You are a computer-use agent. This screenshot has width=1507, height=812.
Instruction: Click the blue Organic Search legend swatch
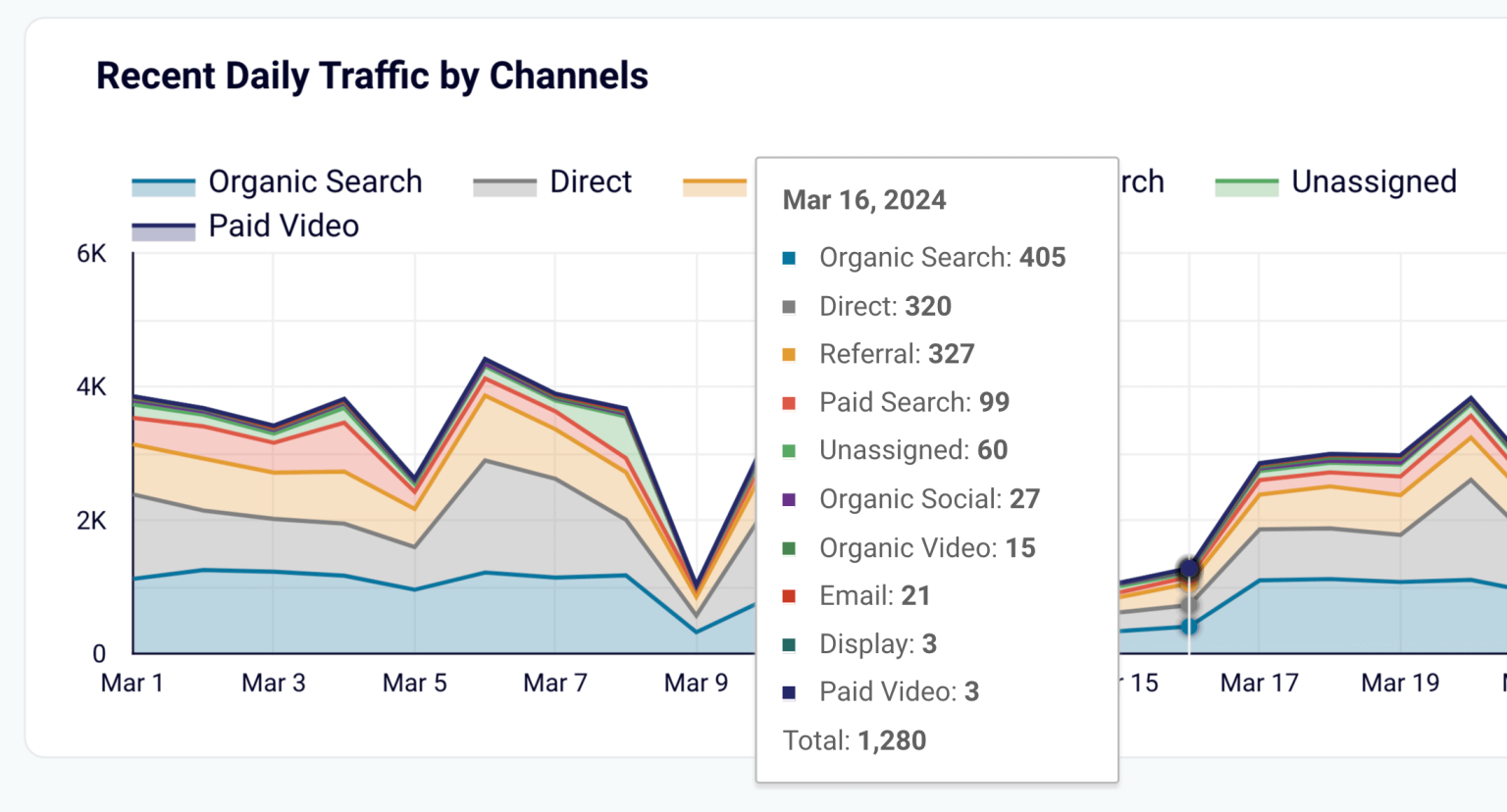coord(164,183)
